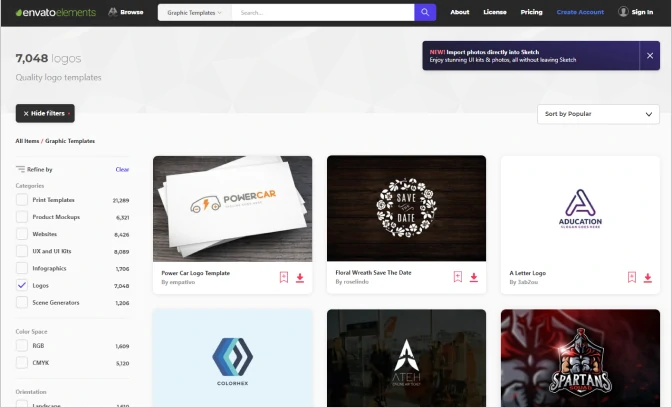Viewport: 672px width, 408px height.
Task: Open the About page
Action: point(459,12)
